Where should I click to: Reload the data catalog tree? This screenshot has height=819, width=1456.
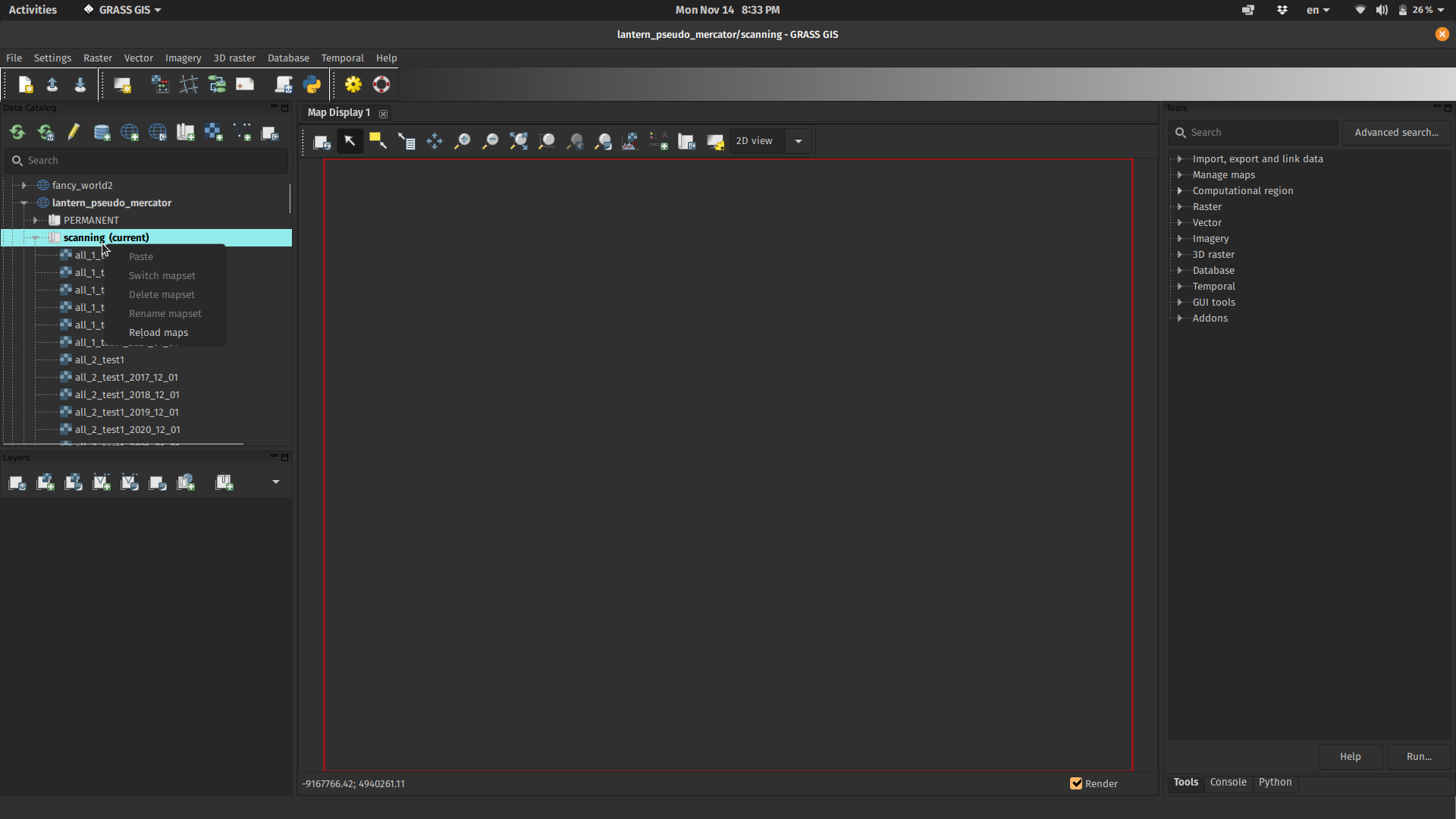17,132
